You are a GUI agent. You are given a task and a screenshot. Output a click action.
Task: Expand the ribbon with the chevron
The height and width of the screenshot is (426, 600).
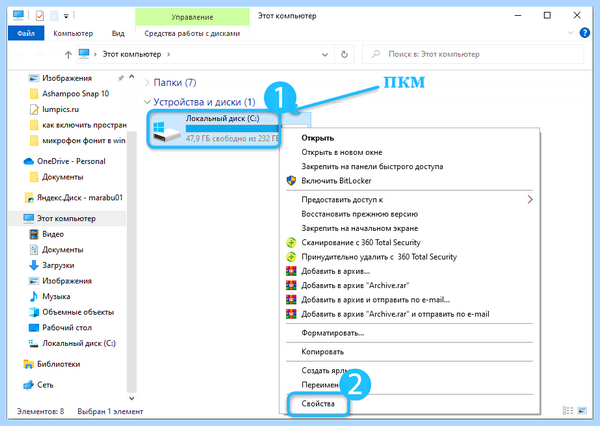click(570, 33)
